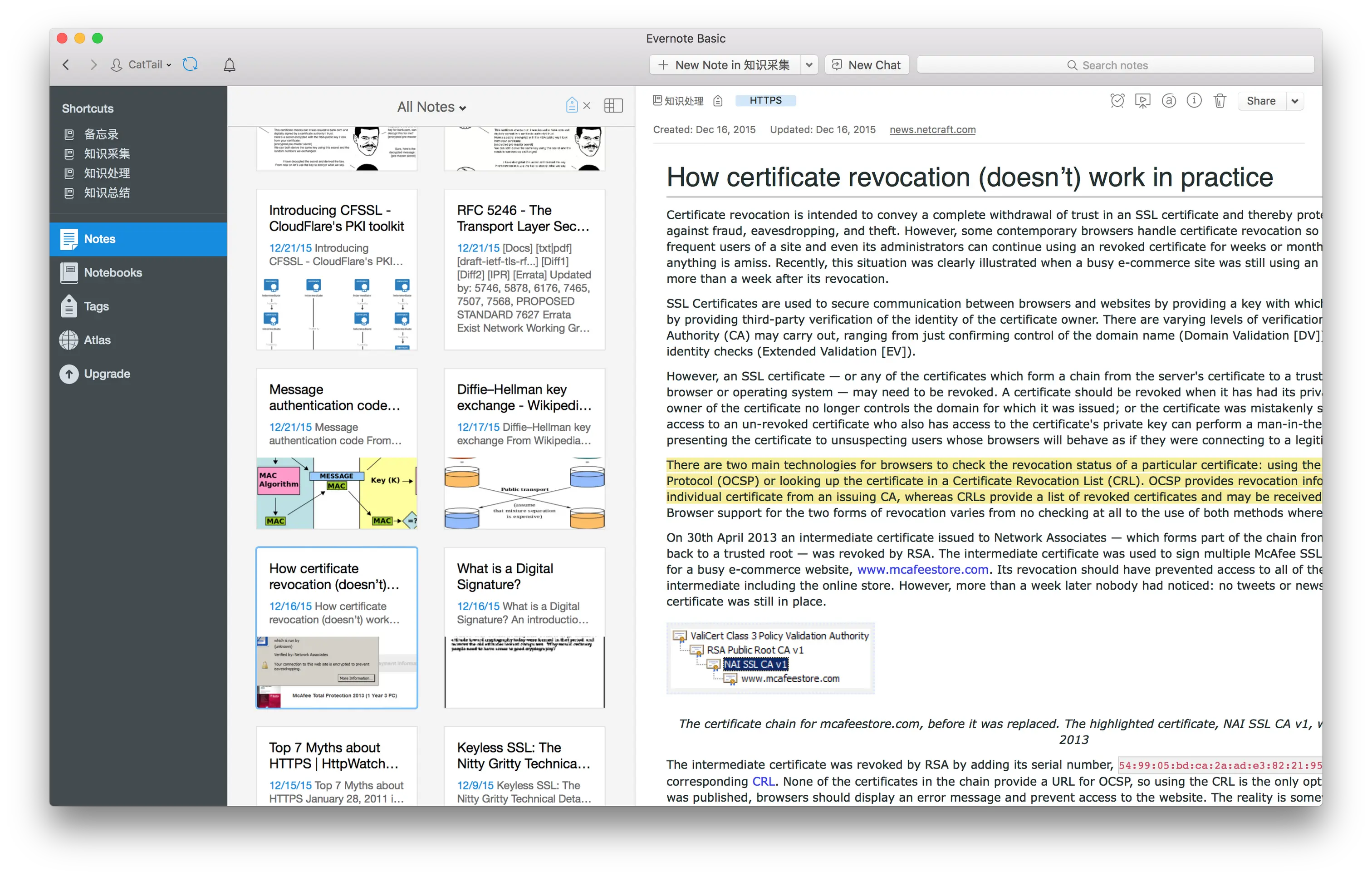Open the note info icon
Image resolution: width=1372 pixels, height=877 pixels.
coord(1194,101)
